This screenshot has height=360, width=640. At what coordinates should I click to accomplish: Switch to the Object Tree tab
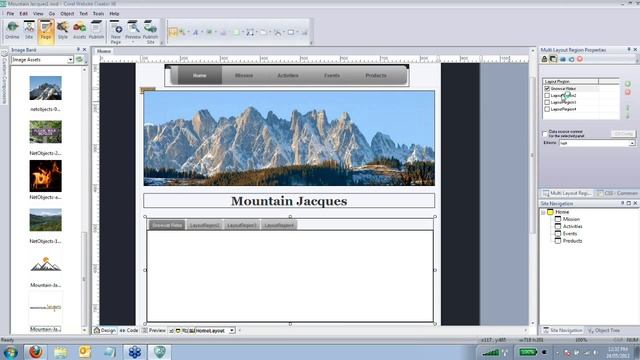pos(603,330)
